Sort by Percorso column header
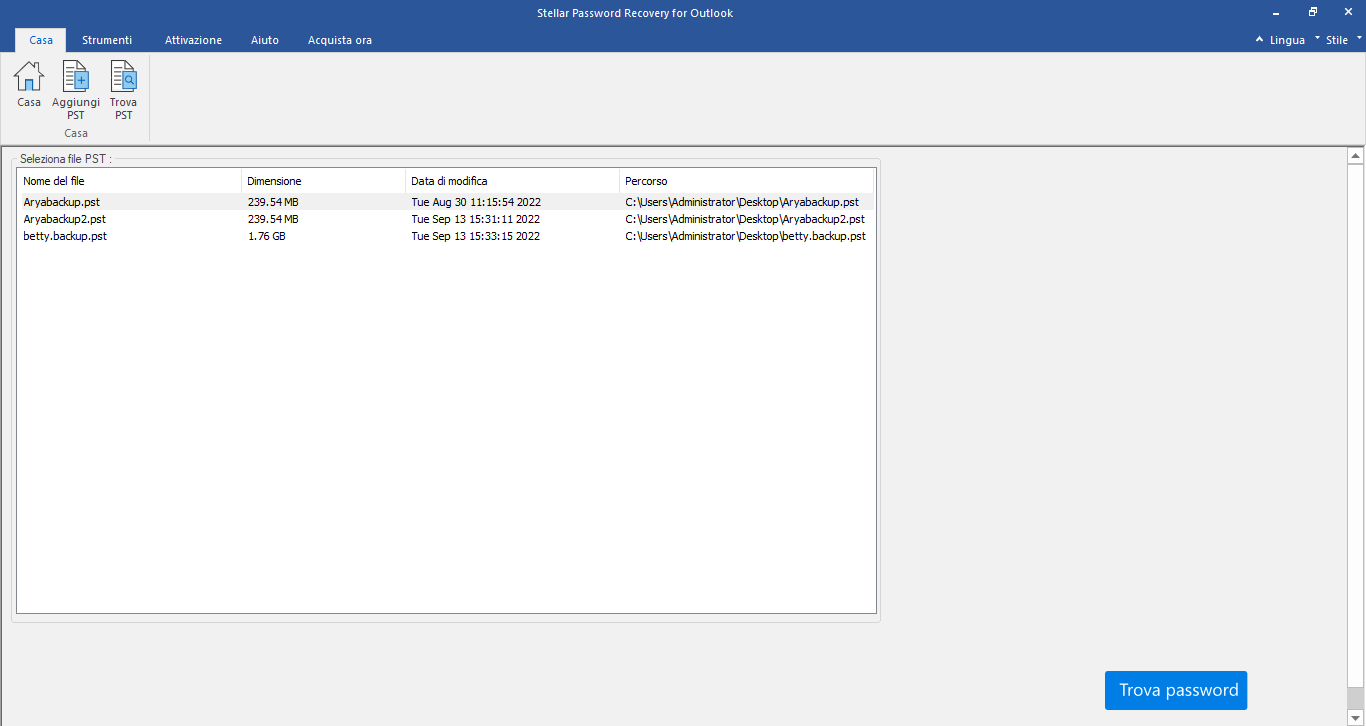 tap(746, 181)
